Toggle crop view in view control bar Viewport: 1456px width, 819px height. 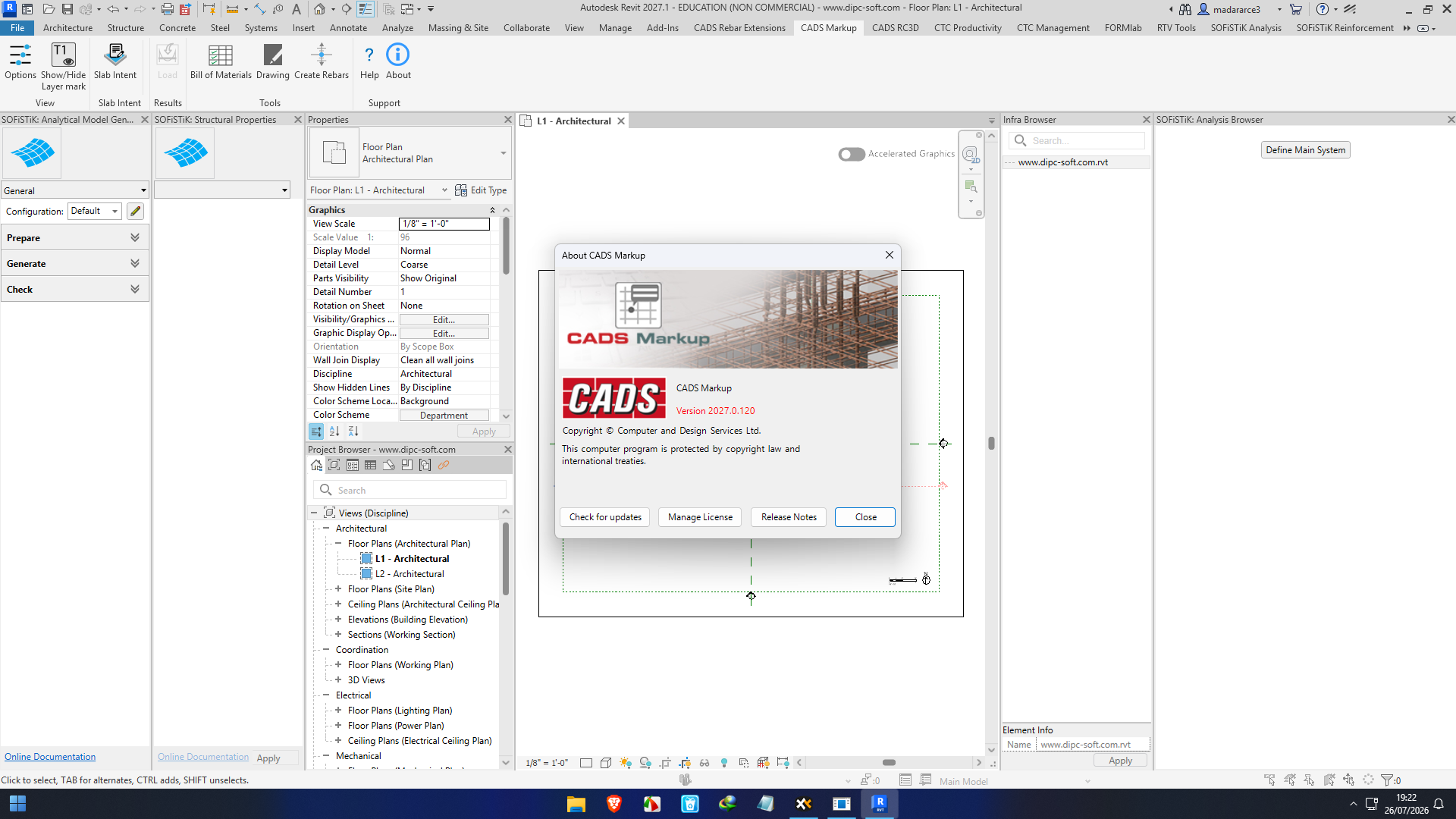click(665, 763)
